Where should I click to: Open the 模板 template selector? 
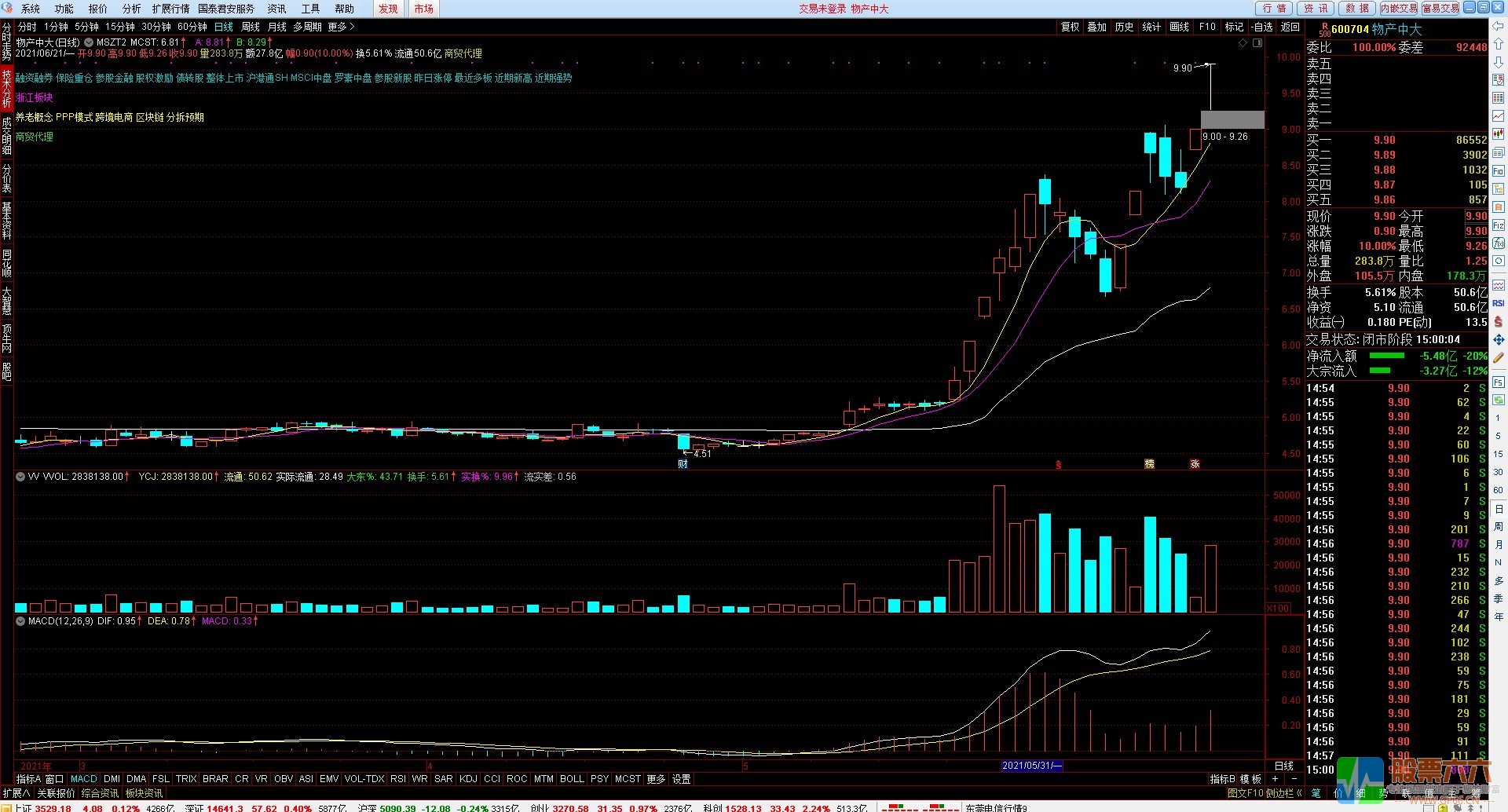pyautogui.click(x=1250, y=779)
